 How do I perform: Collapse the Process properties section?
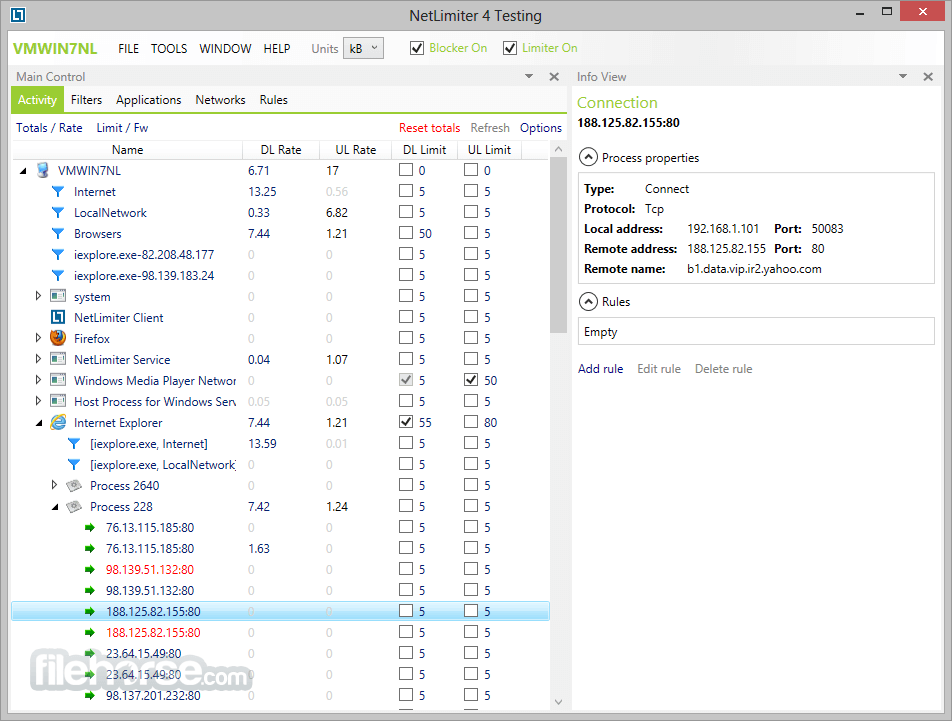click(588, 158)
